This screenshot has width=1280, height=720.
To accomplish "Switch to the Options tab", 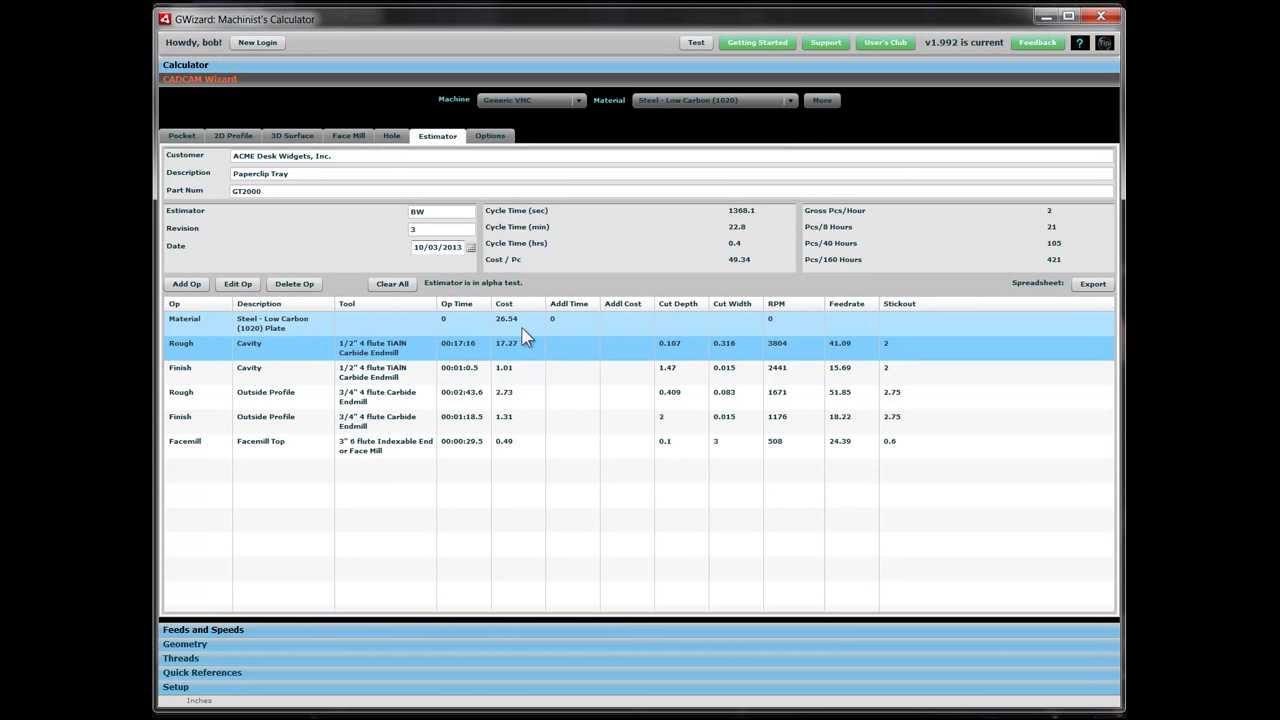I will click(x=490, y=136).
